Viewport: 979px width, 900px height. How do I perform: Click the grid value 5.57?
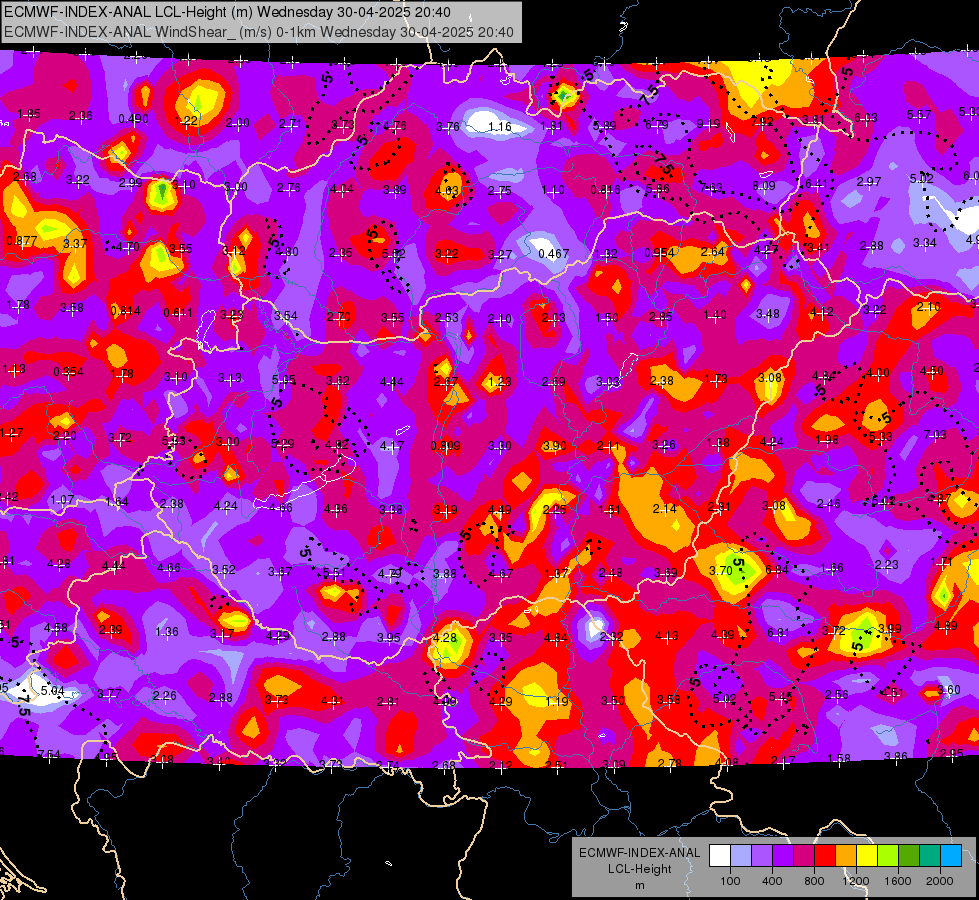point(918,114)
